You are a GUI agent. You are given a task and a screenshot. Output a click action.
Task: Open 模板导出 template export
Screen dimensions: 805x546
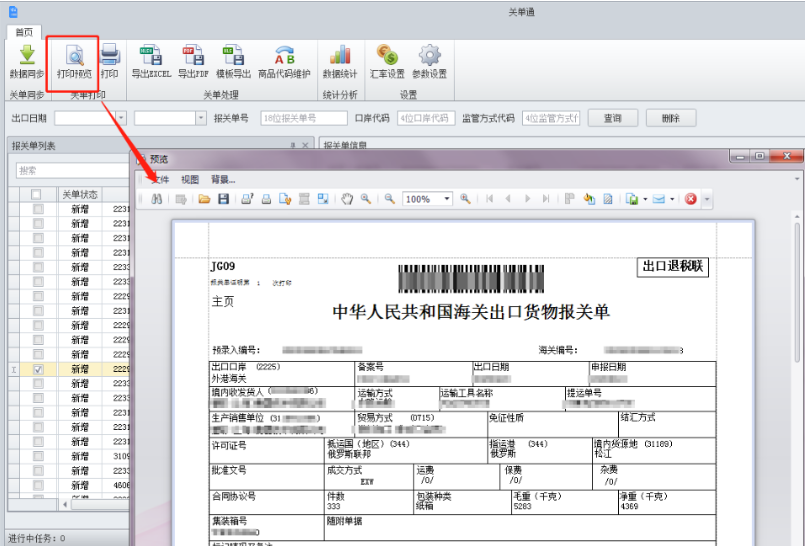tap(234, 61)
